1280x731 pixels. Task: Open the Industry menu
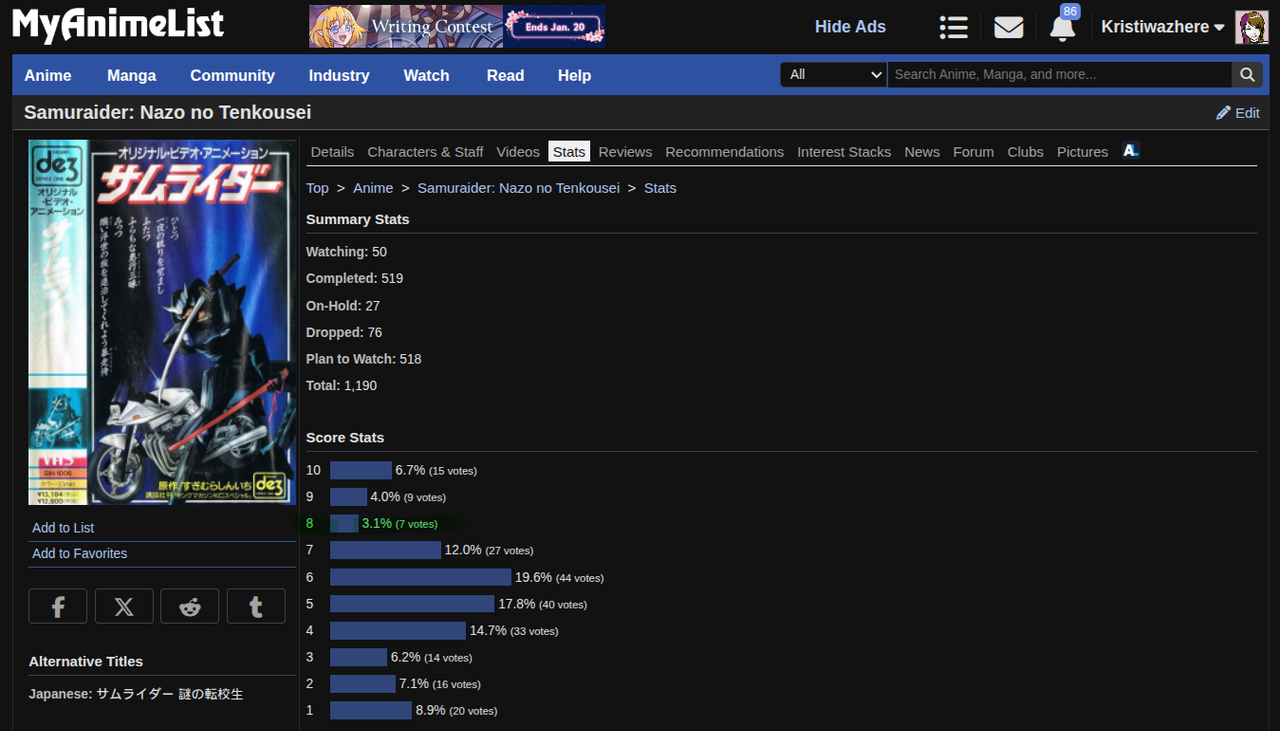pyautogui.click(x=339, y=75)
